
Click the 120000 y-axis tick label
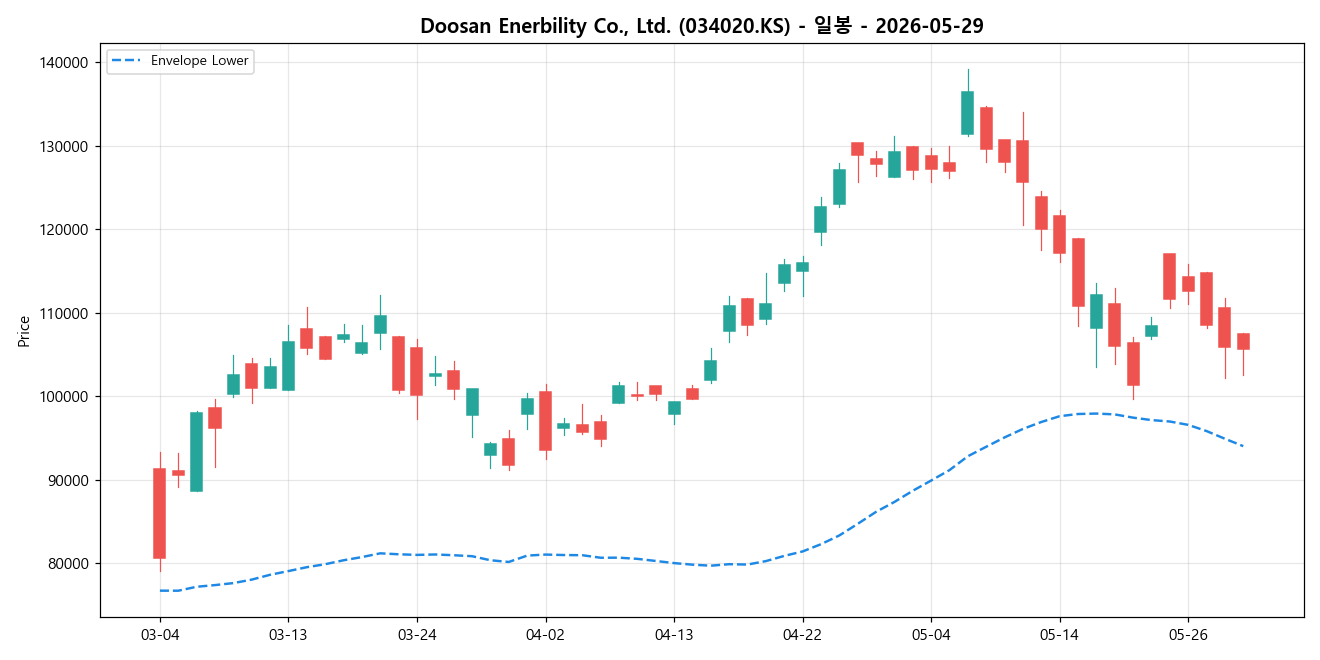(64, 230)
